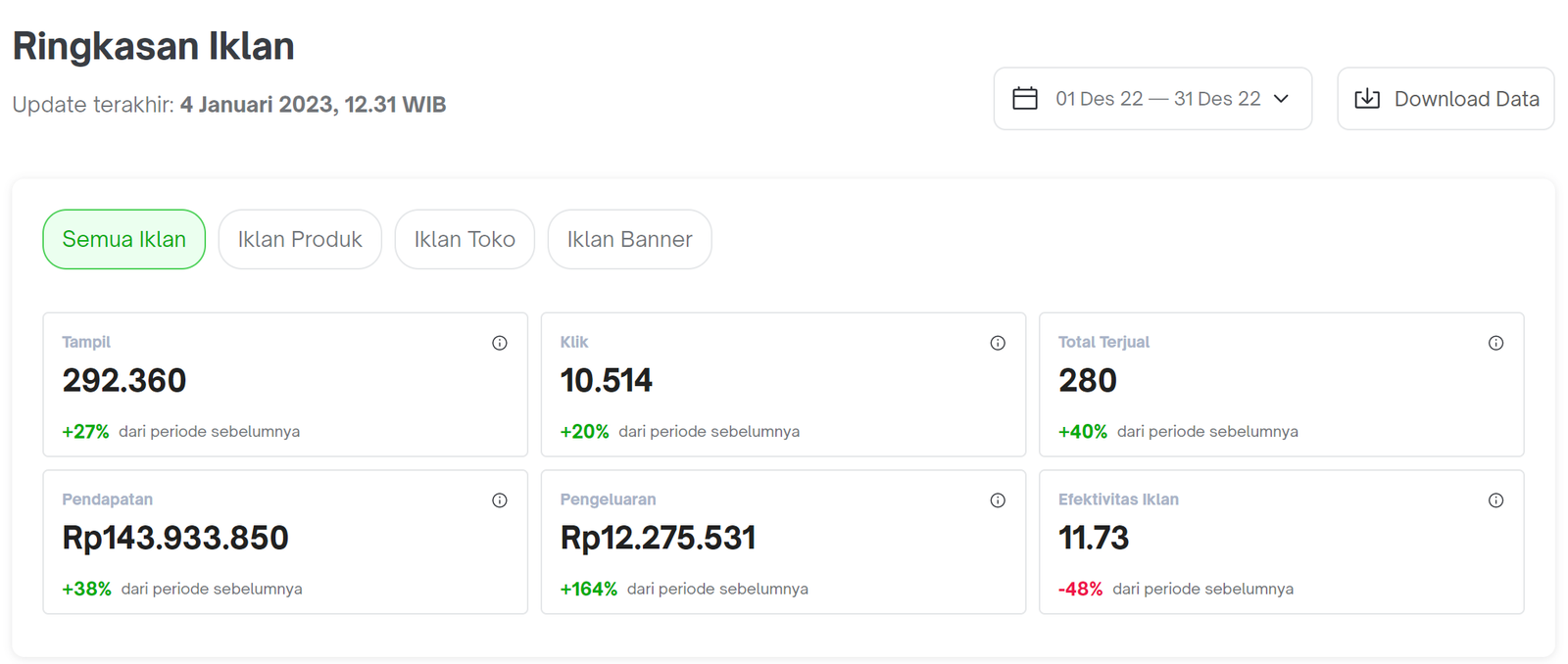This screenshot has width=1568, height=664.
Task: Open the Iklan Banner tab
Action: pyautogui.click(x=629, y=239)
